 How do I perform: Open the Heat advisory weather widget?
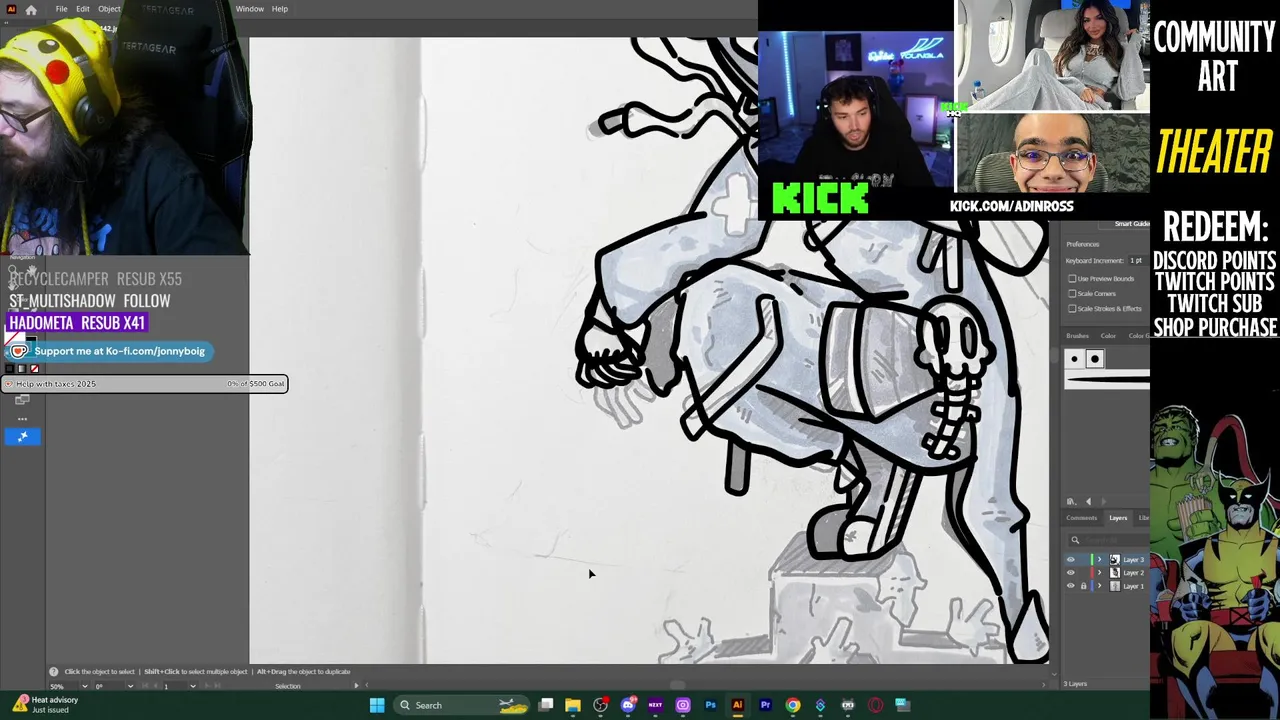click(x=45, y=704)
